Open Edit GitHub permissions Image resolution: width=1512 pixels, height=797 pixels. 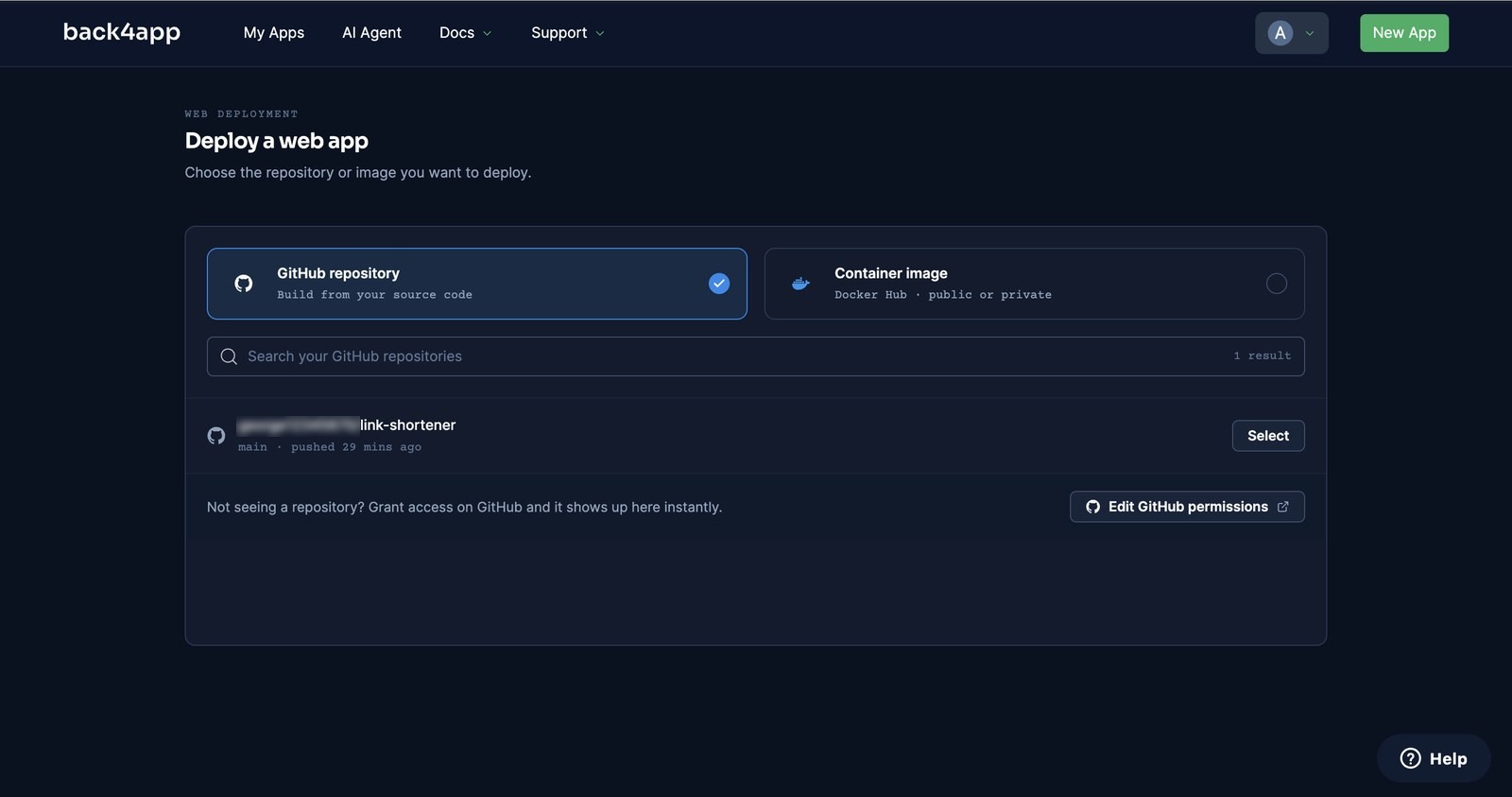pos(1187,507)
